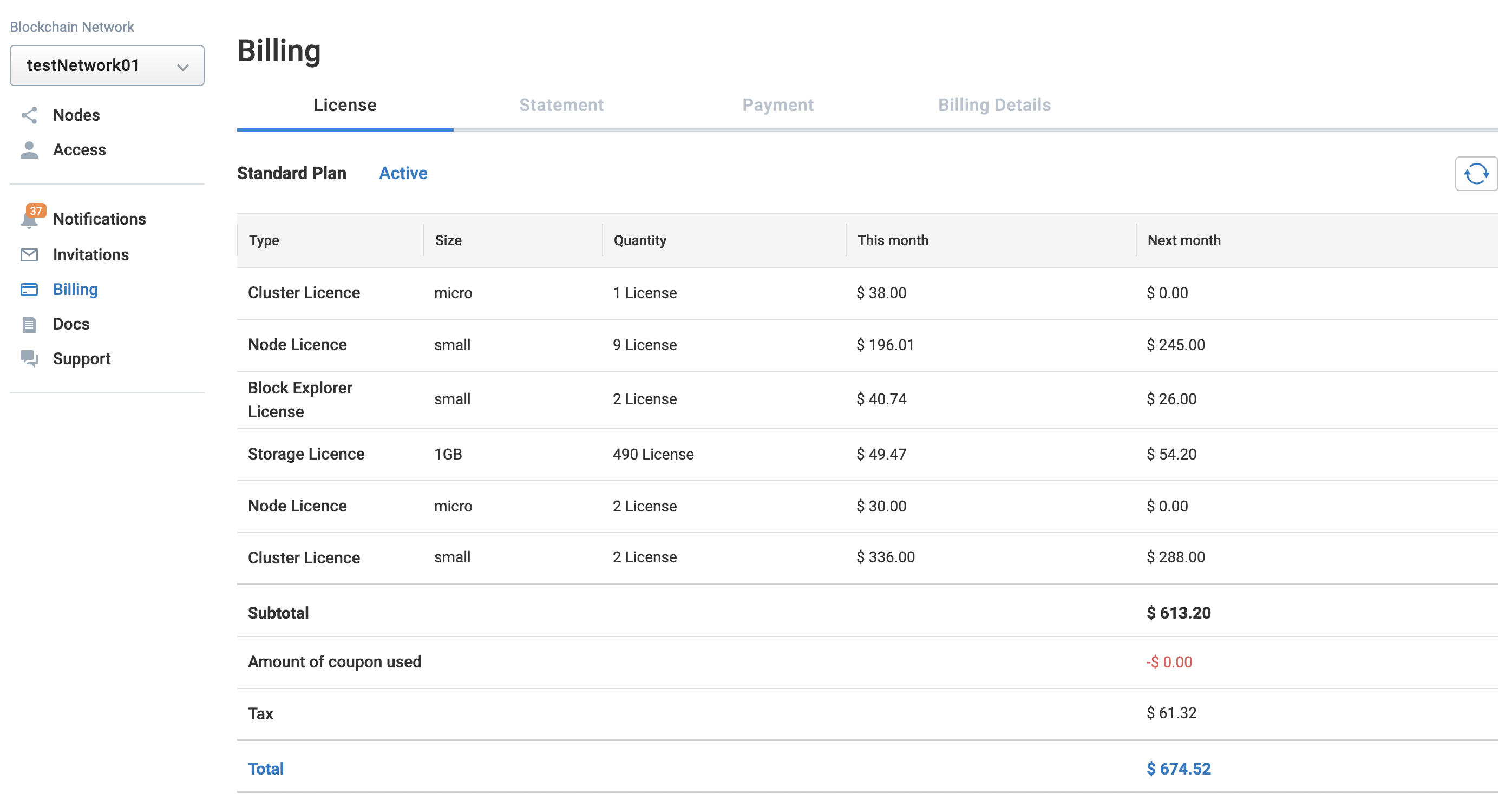The image size is (1512, 794).
Task: Click the $ 40.74 this-month amount
Action: pyautogui.click(x=881, y=399)
